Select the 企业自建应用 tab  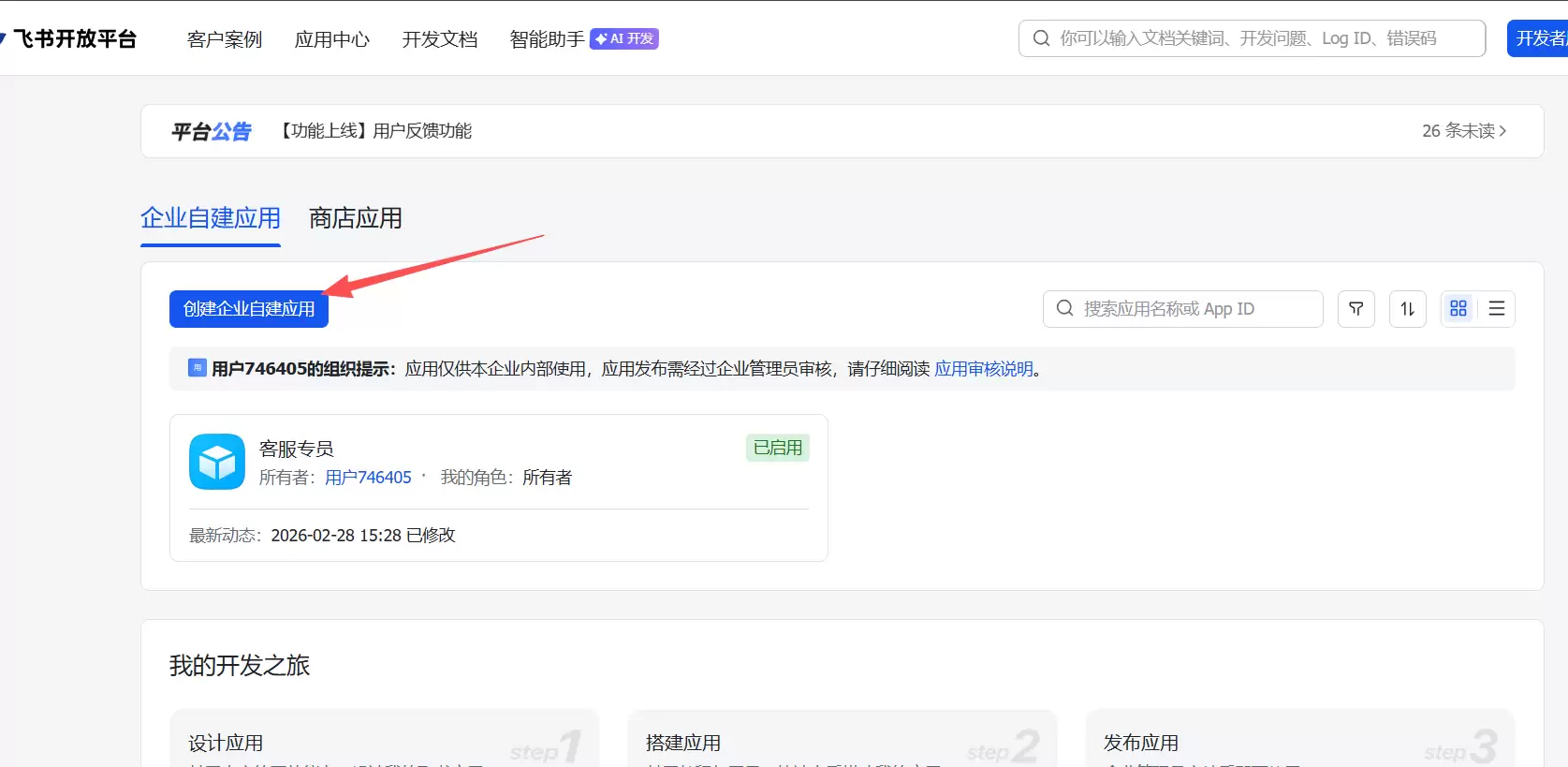coord(211,218)
